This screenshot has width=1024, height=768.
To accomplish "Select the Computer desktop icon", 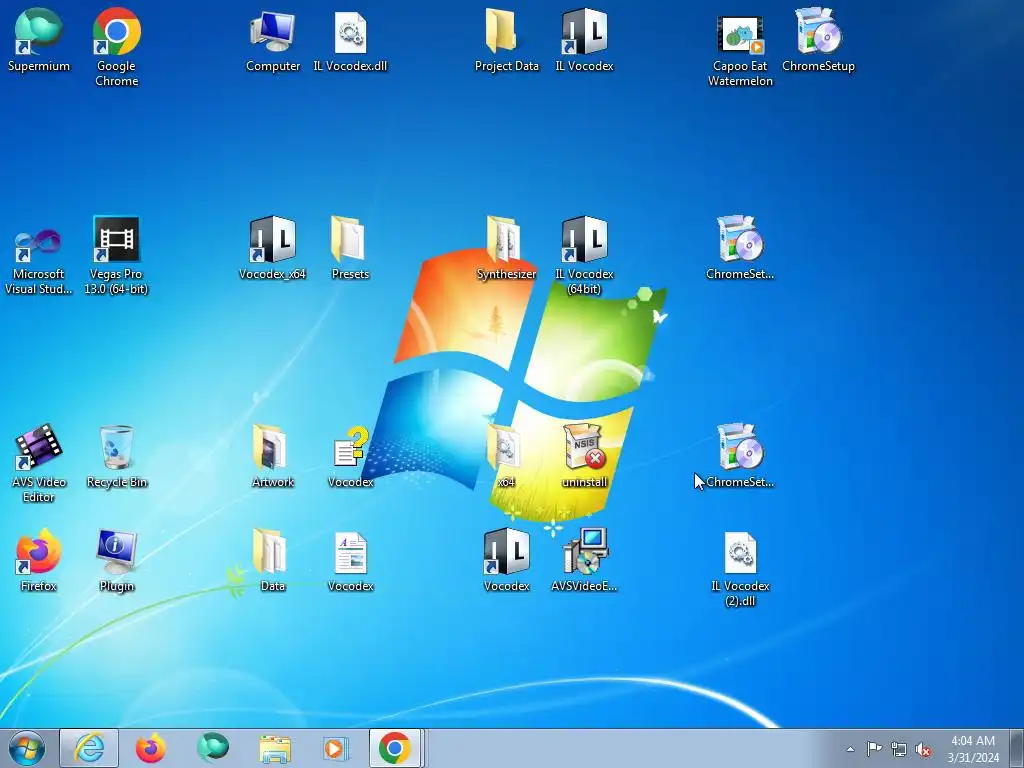I will click(273, 39).
